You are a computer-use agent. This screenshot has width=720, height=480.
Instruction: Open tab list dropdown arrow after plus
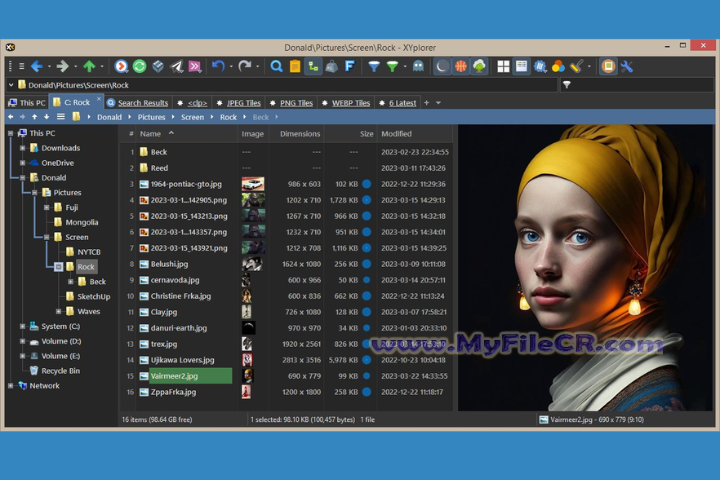coord(438,103)
